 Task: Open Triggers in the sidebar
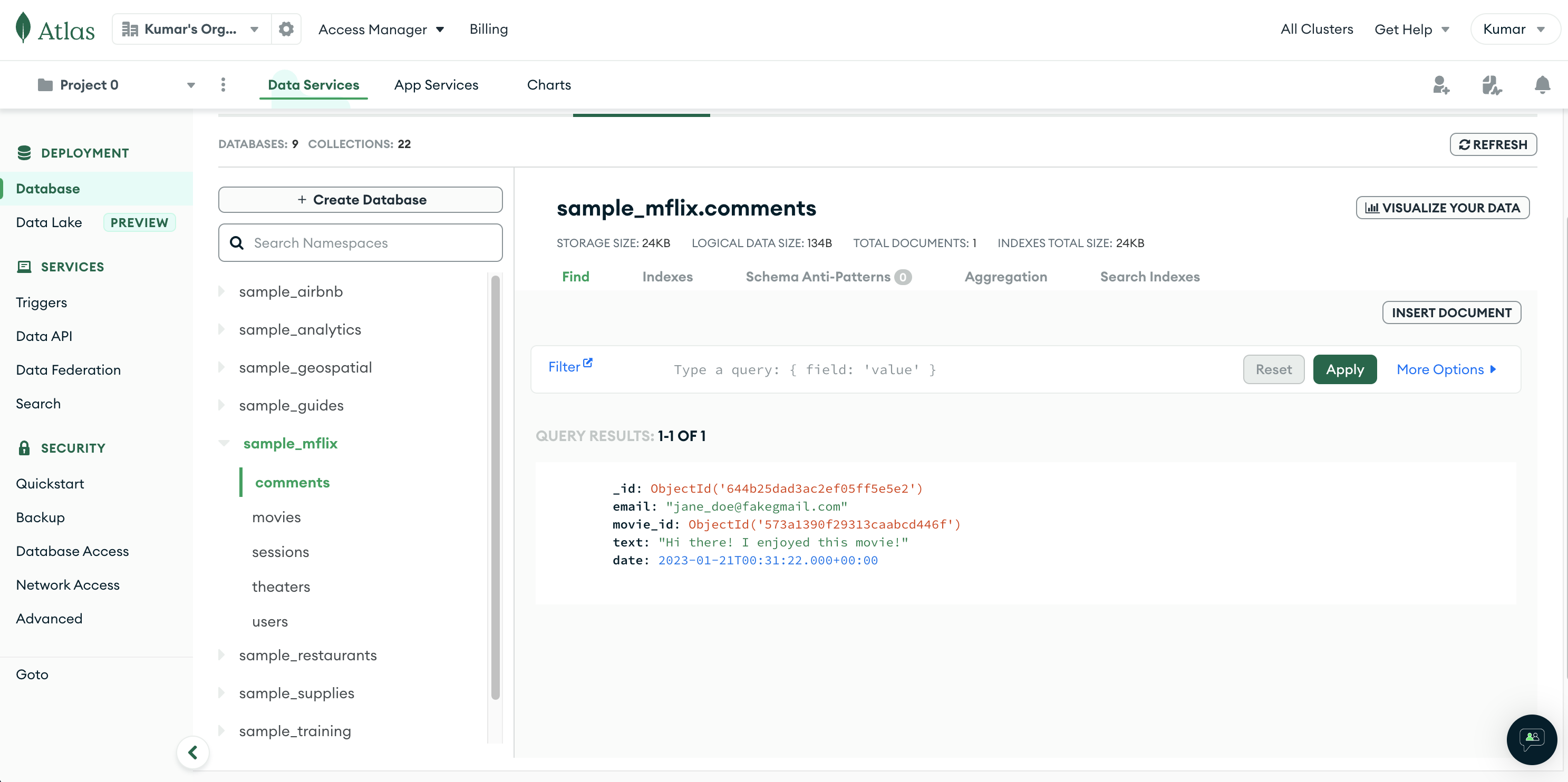(x=42, y=302)
